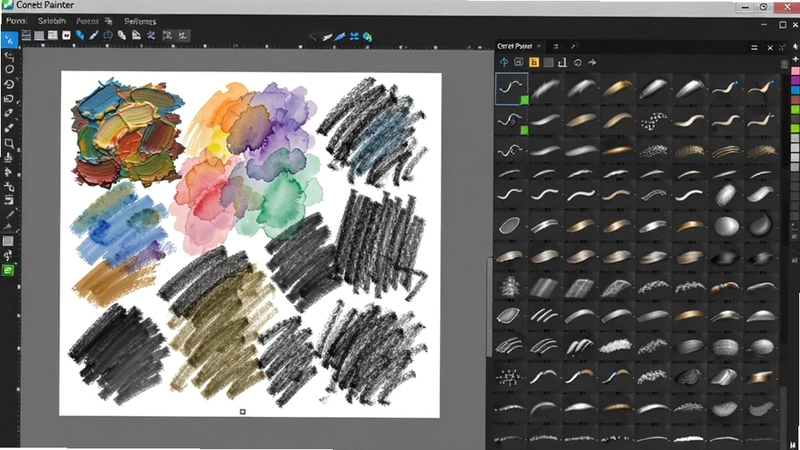Close the brush panel with its X button
The width and height of the screenshot is (800, 450).
pyautogui.click(x=770, y=47)
